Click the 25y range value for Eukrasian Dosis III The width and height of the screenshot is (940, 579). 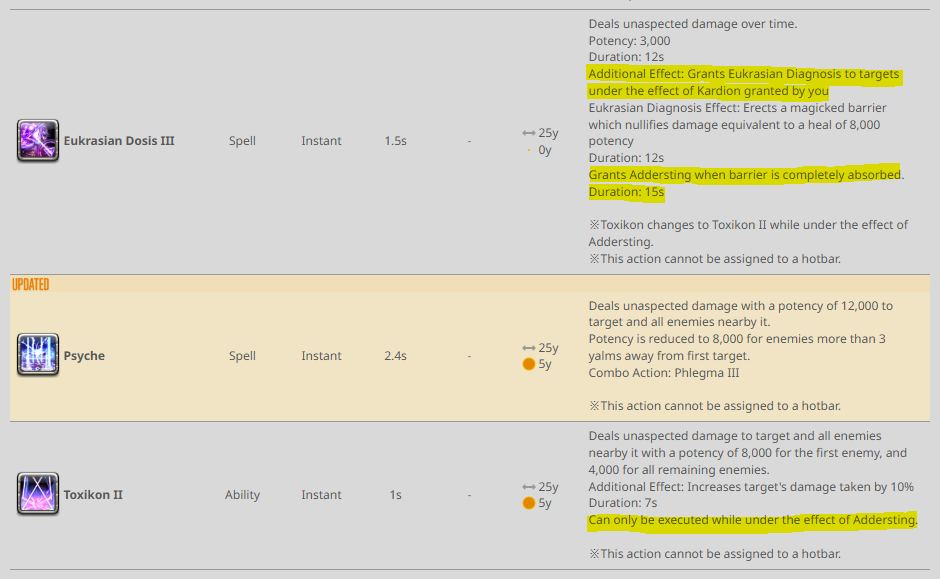(x=548, y=132)
